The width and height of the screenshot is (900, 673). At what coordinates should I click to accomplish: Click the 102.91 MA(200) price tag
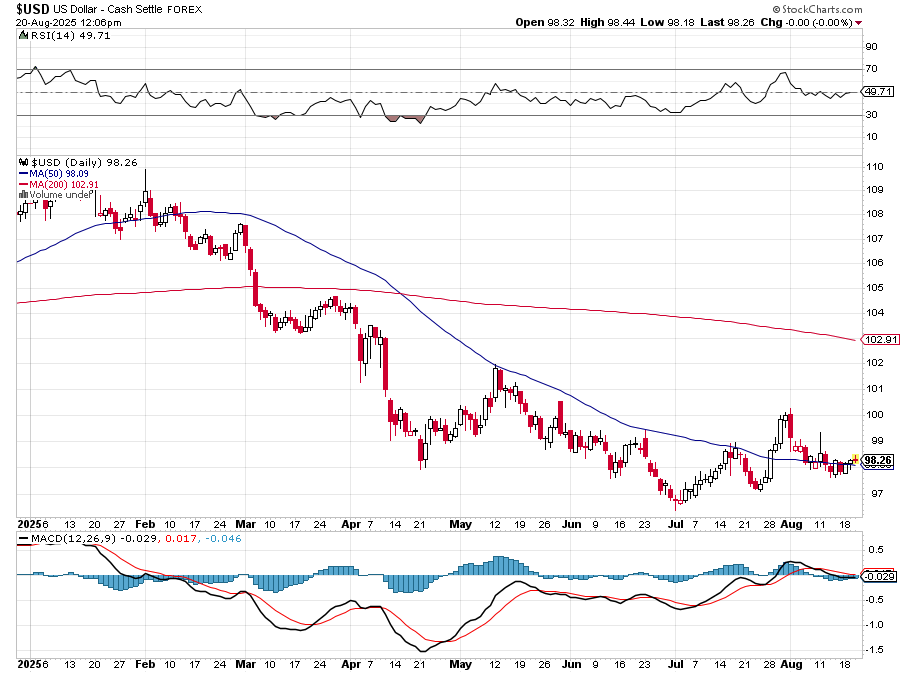coord(878,340)
